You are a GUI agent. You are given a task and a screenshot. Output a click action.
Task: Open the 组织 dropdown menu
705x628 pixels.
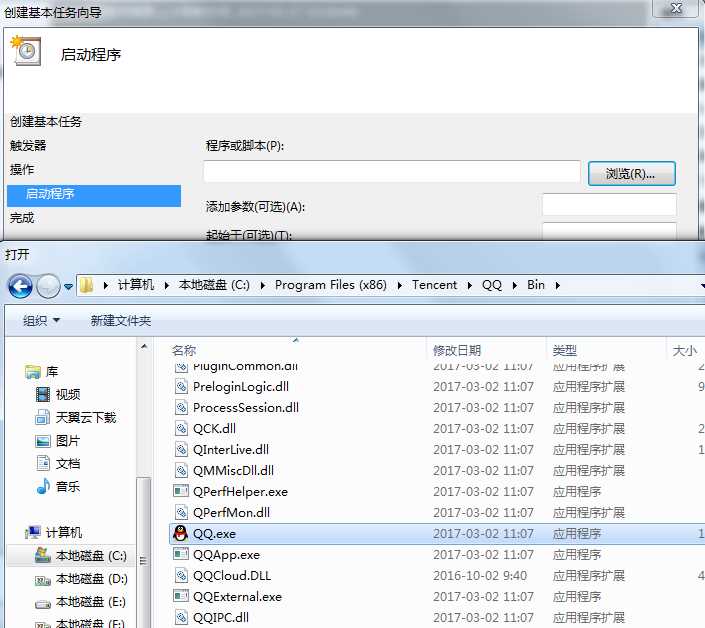(41, 321)
